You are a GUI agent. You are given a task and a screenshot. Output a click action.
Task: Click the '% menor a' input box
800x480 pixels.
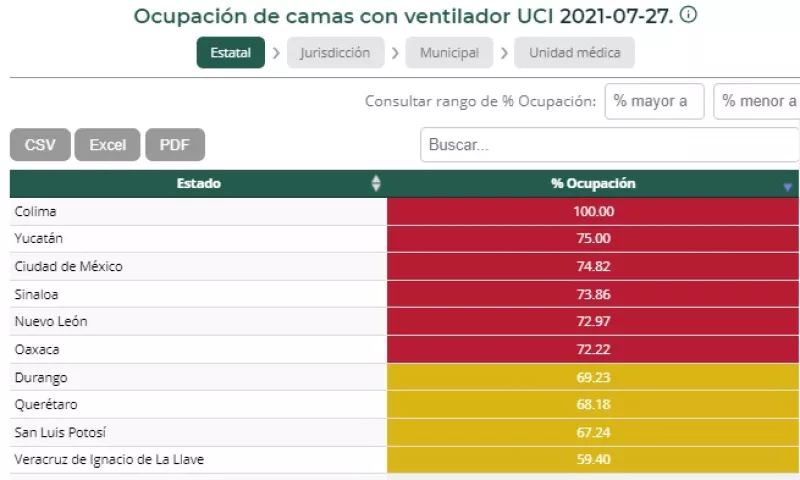758,101
